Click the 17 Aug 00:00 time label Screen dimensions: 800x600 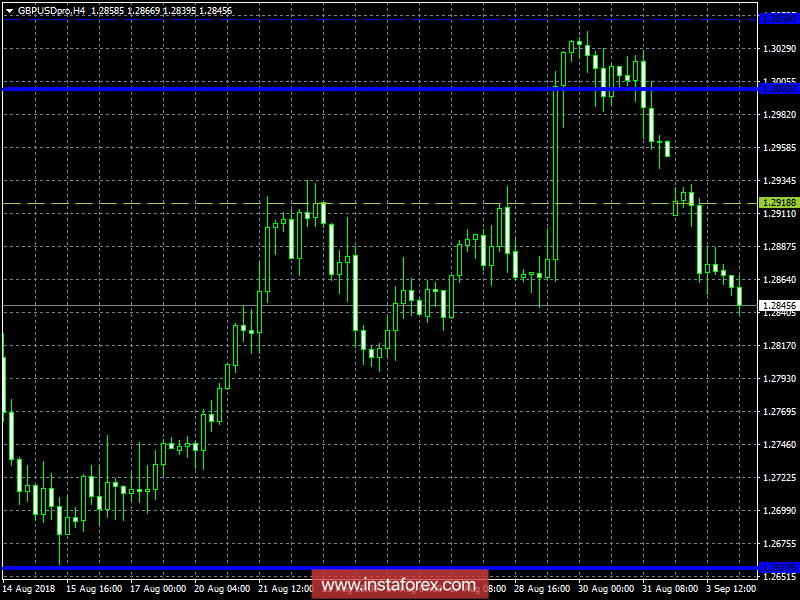tap(158, 589)
